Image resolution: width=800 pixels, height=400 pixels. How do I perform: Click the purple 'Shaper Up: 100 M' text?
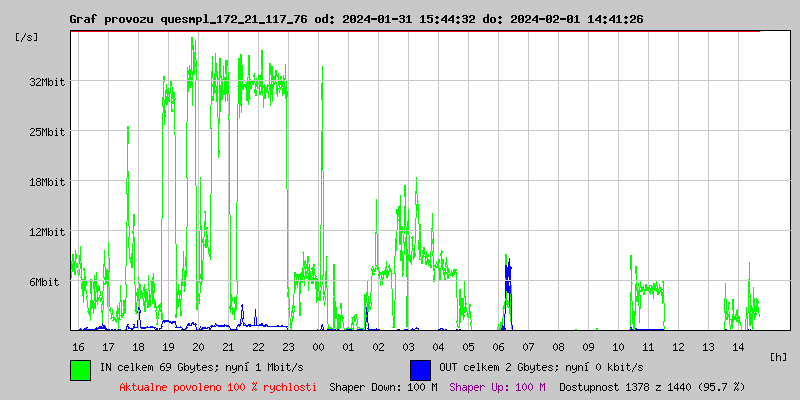(x=497, y=387)
